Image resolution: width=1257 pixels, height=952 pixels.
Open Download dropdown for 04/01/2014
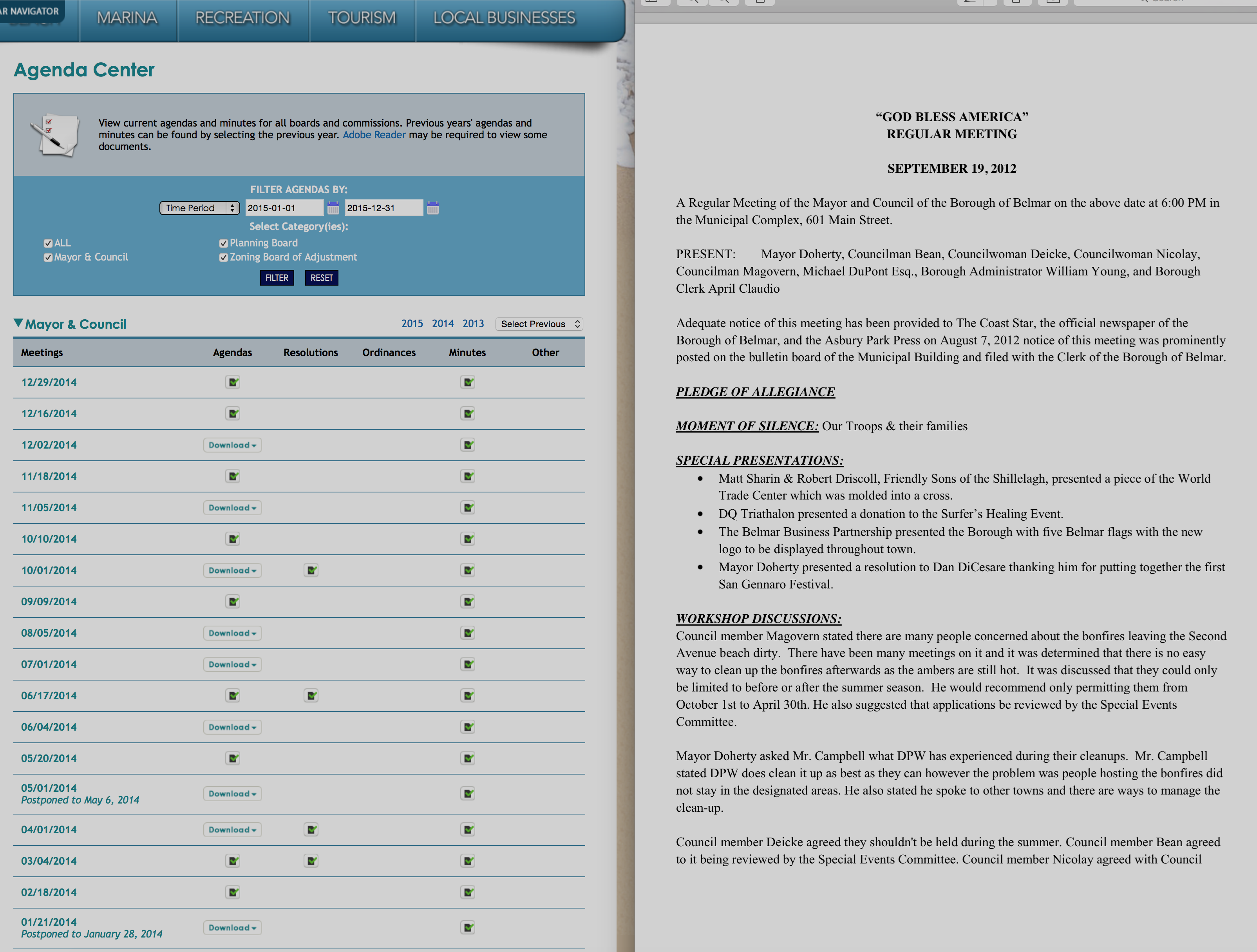click(232, 829)
